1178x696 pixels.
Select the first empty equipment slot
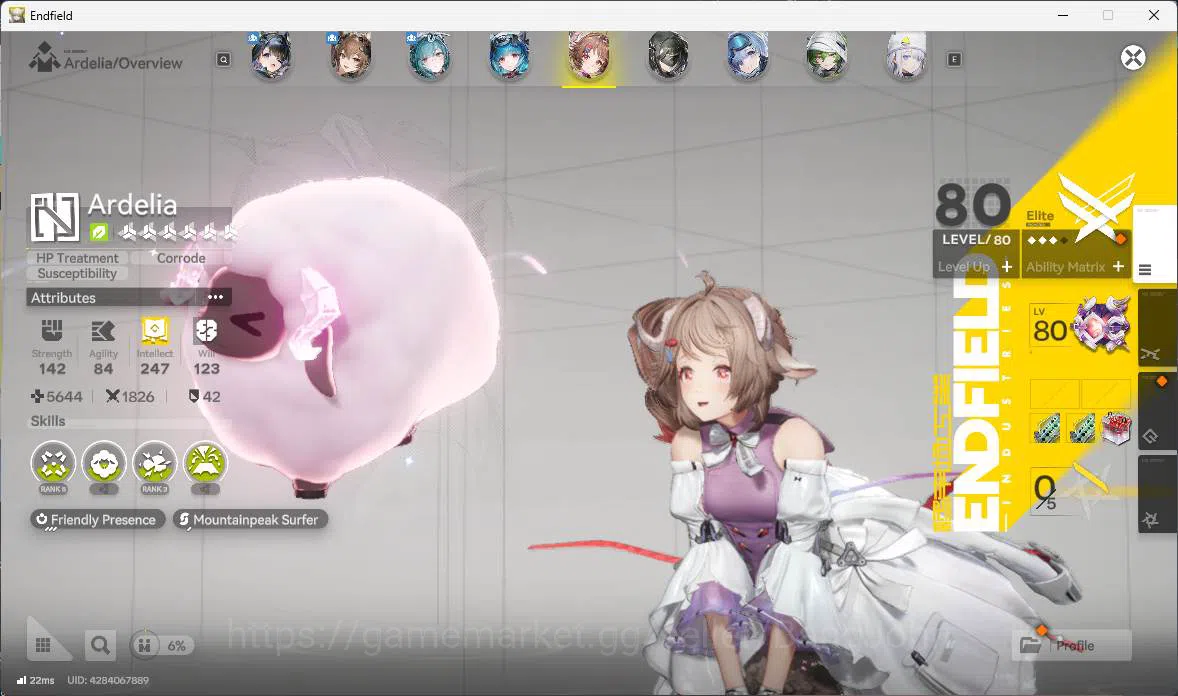(1054, 394)
